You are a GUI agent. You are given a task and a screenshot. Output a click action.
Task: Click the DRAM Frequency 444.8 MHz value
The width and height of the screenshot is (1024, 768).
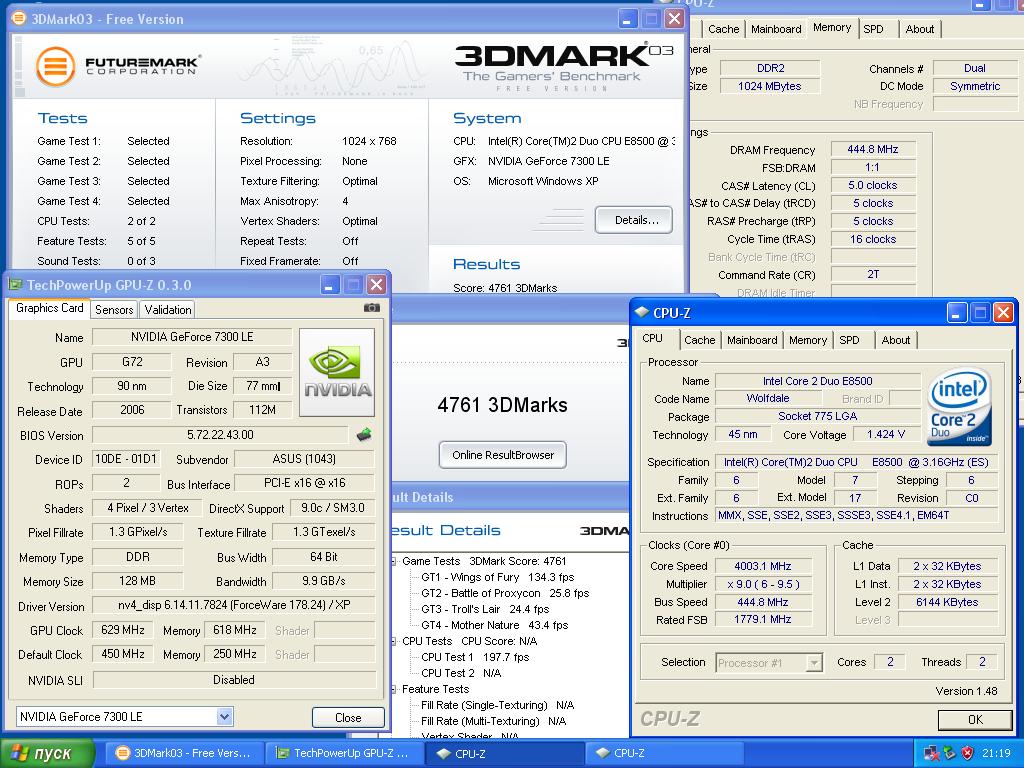(x=872, y=150)
